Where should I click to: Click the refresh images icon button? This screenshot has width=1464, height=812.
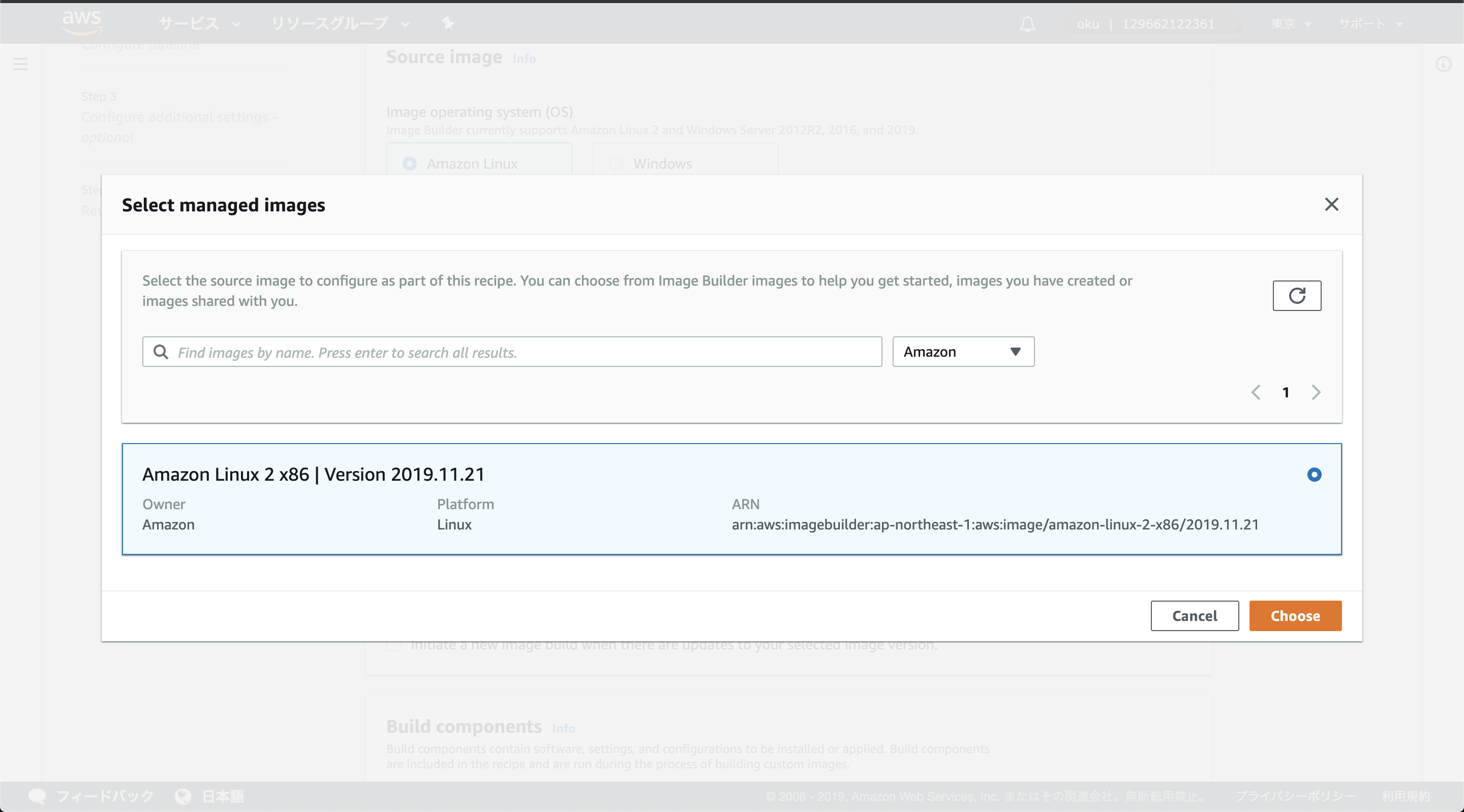pos(1296,295)
